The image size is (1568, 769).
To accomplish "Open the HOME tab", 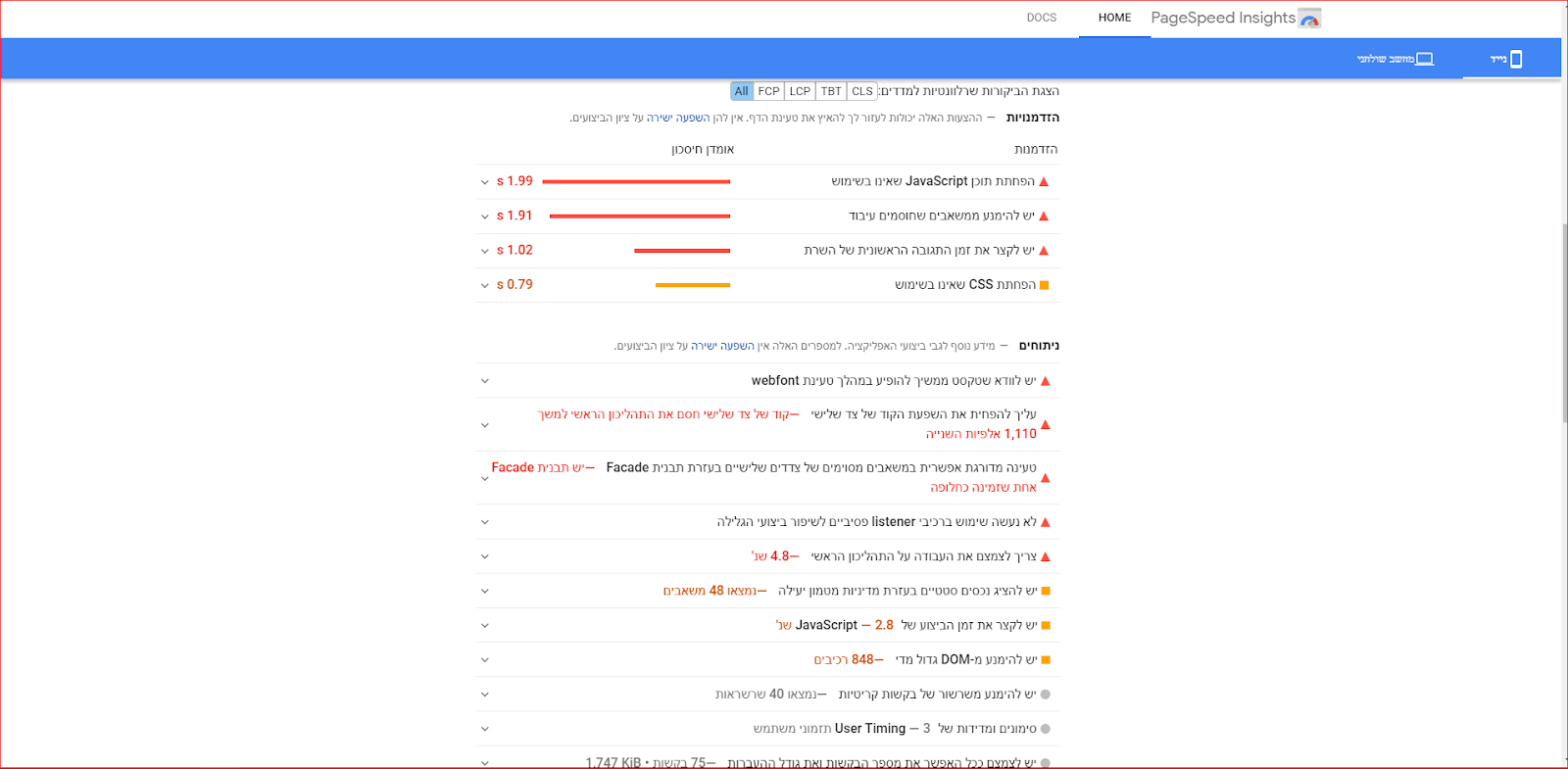I will pos(1114,18).
